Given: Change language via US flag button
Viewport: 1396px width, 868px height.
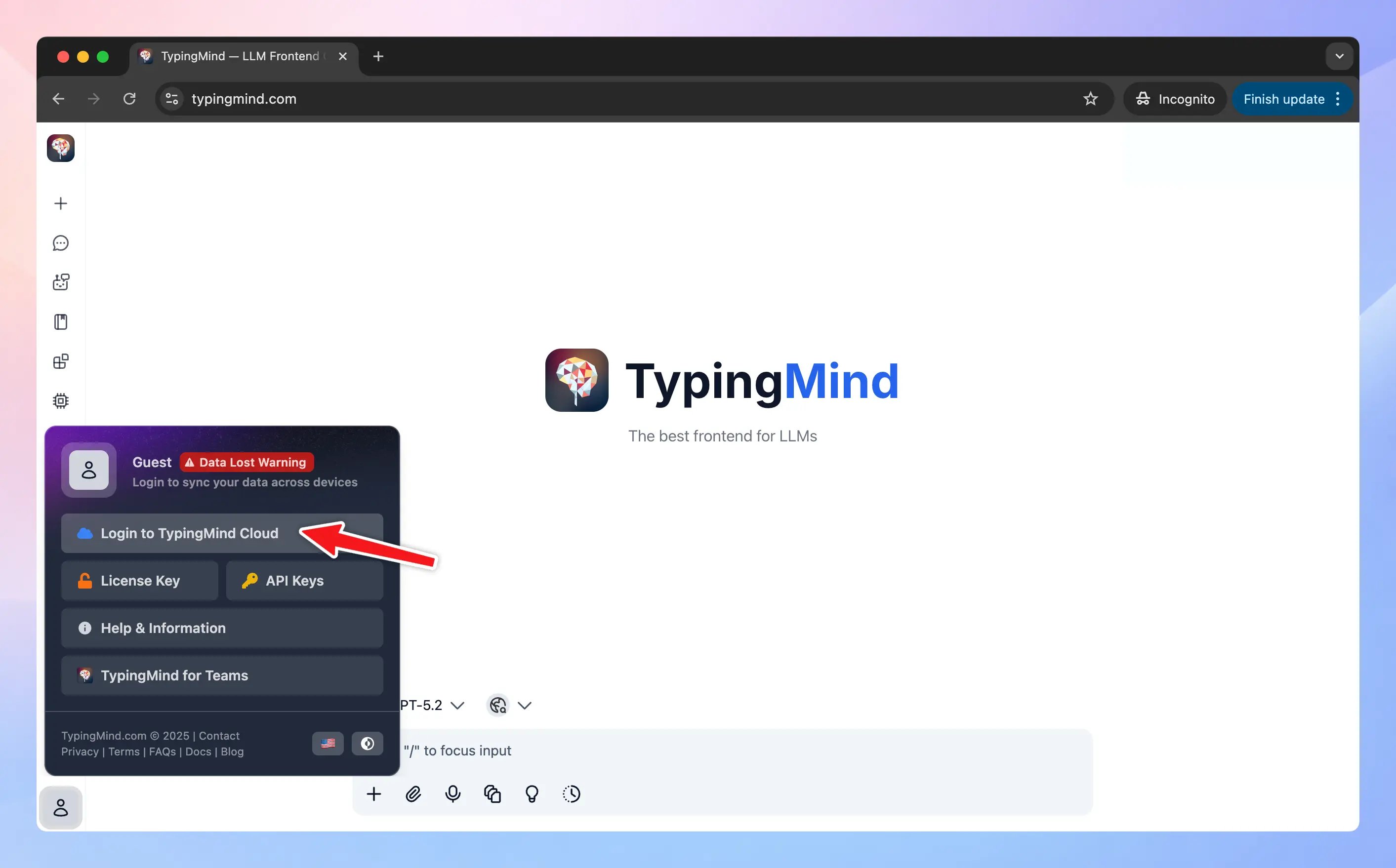Looking at the screenshot, I should point(328,744).
